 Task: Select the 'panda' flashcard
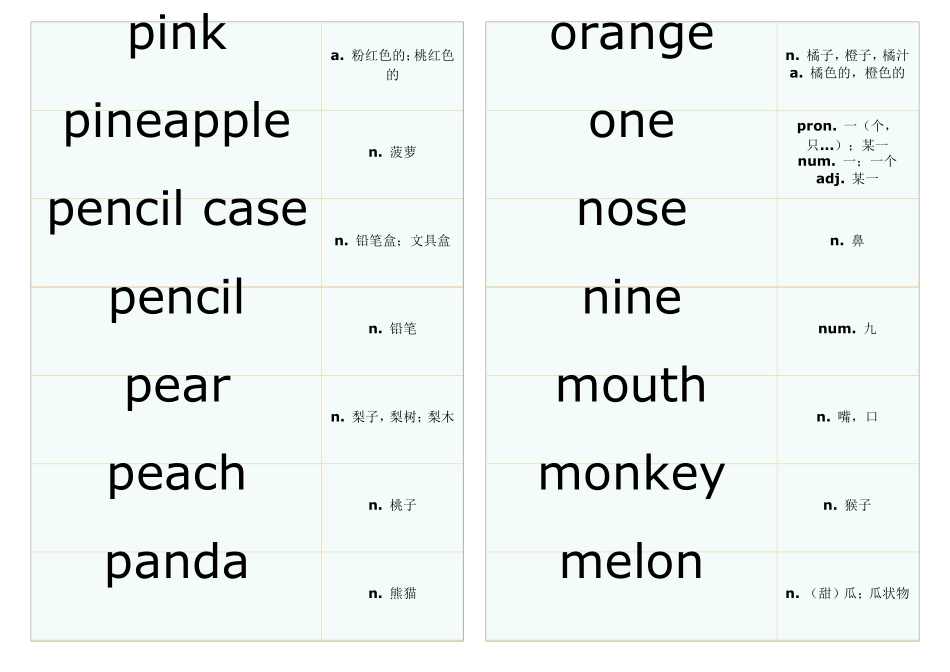tap(177, 563)
